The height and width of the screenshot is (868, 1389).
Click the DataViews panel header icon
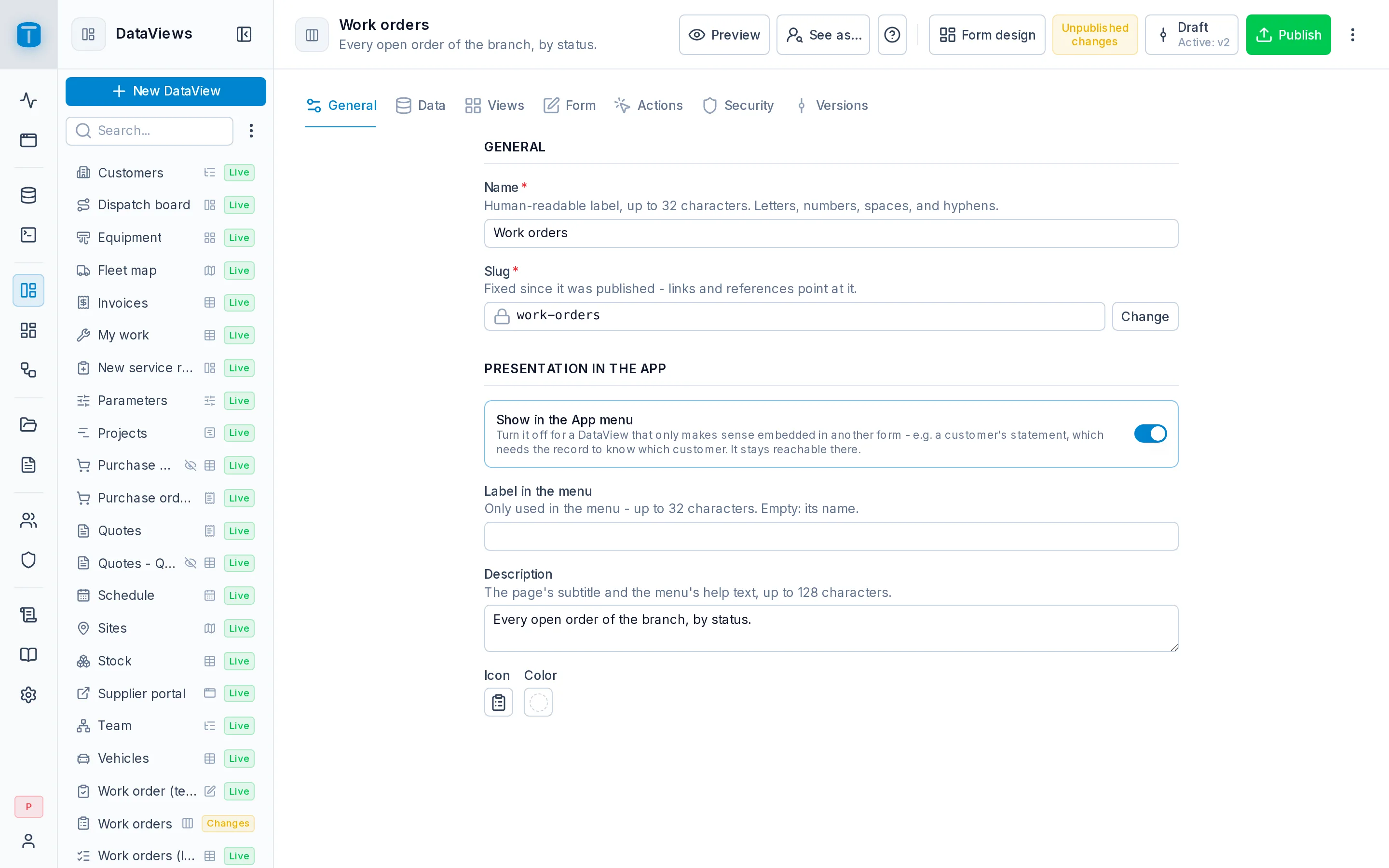click(x=88, y=34)
